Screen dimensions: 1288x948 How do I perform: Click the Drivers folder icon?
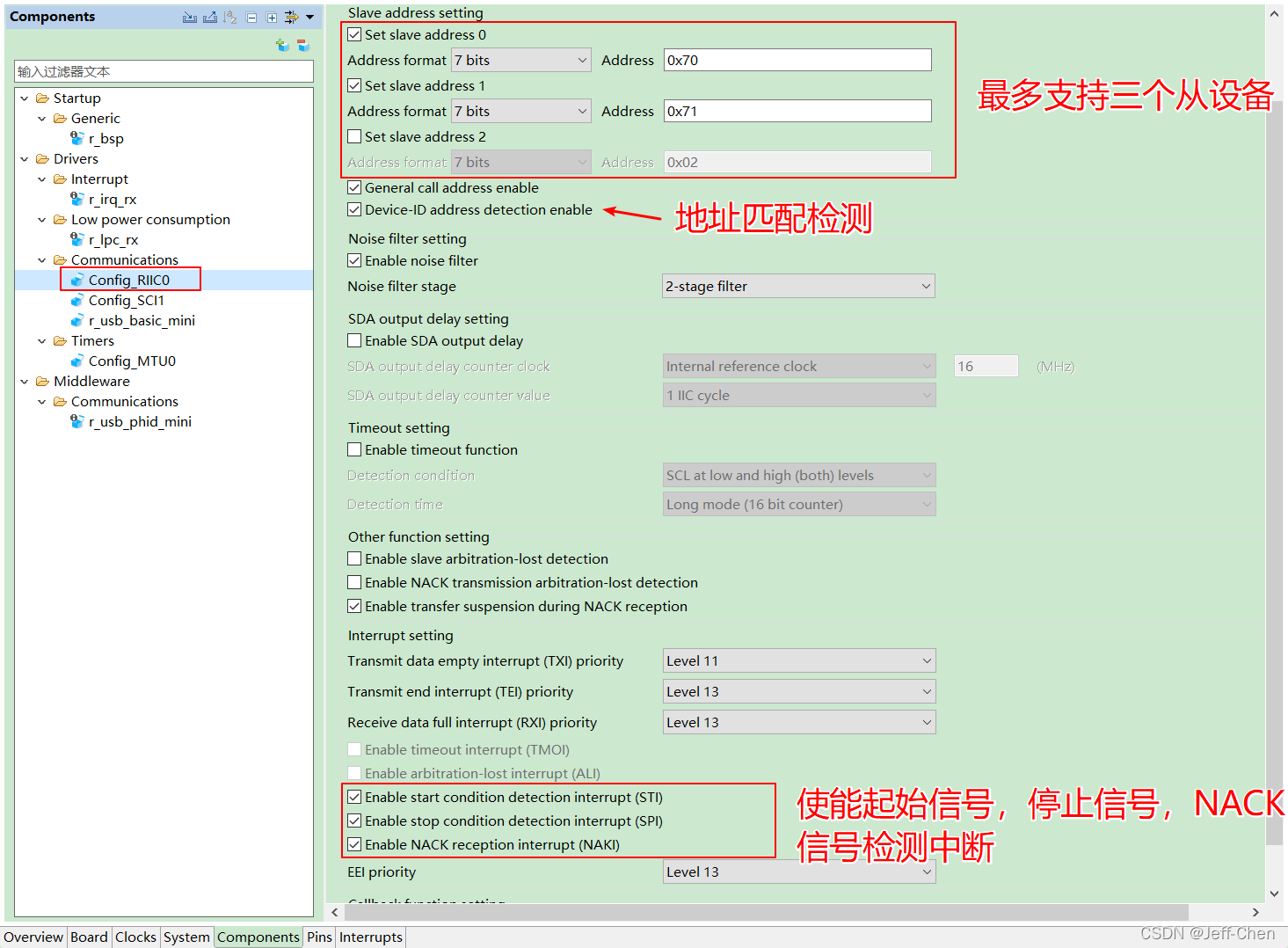tap(42, 158)
